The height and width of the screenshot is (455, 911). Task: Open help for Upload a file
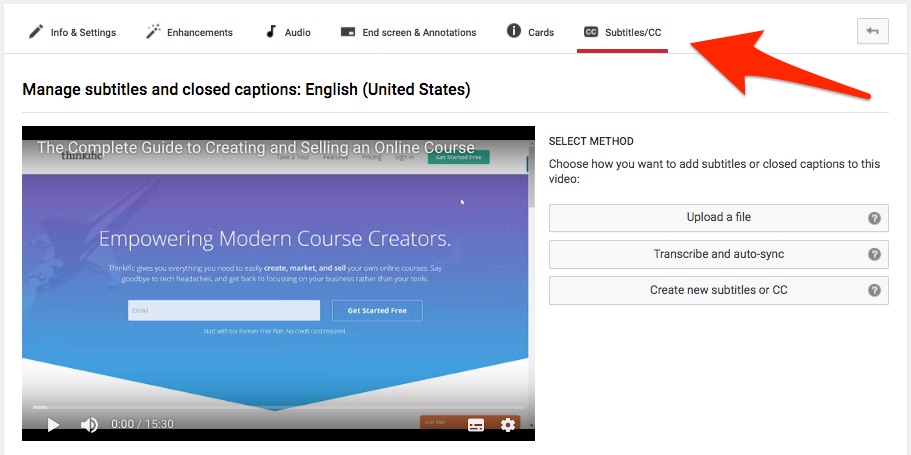click(874, 218)
